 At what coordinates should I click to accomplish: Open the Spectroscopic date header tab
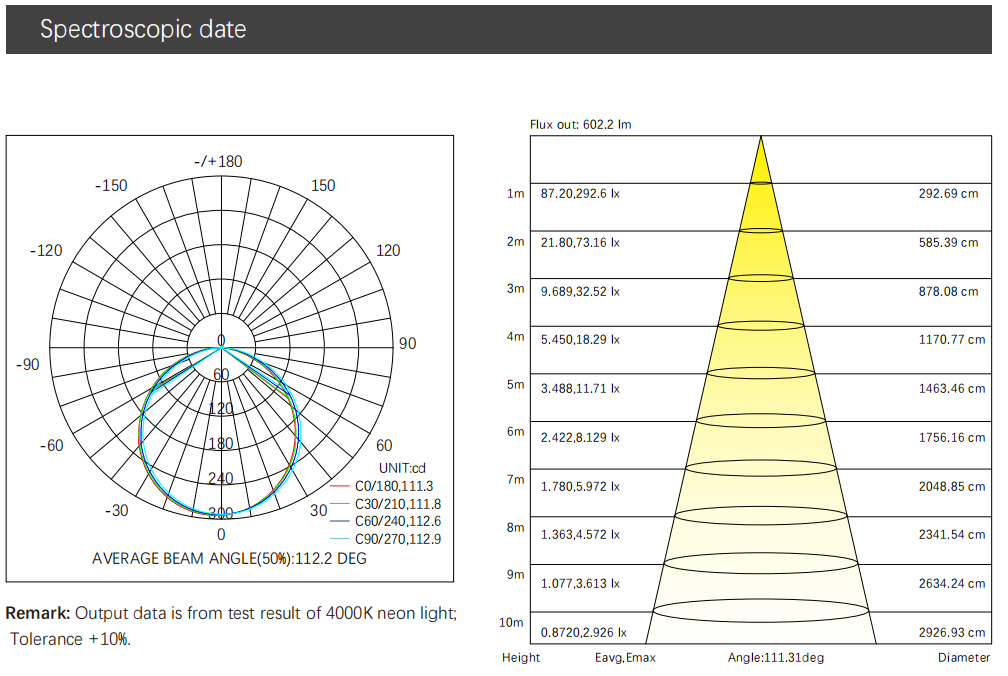pyautogui.click(x=142, y=29)
